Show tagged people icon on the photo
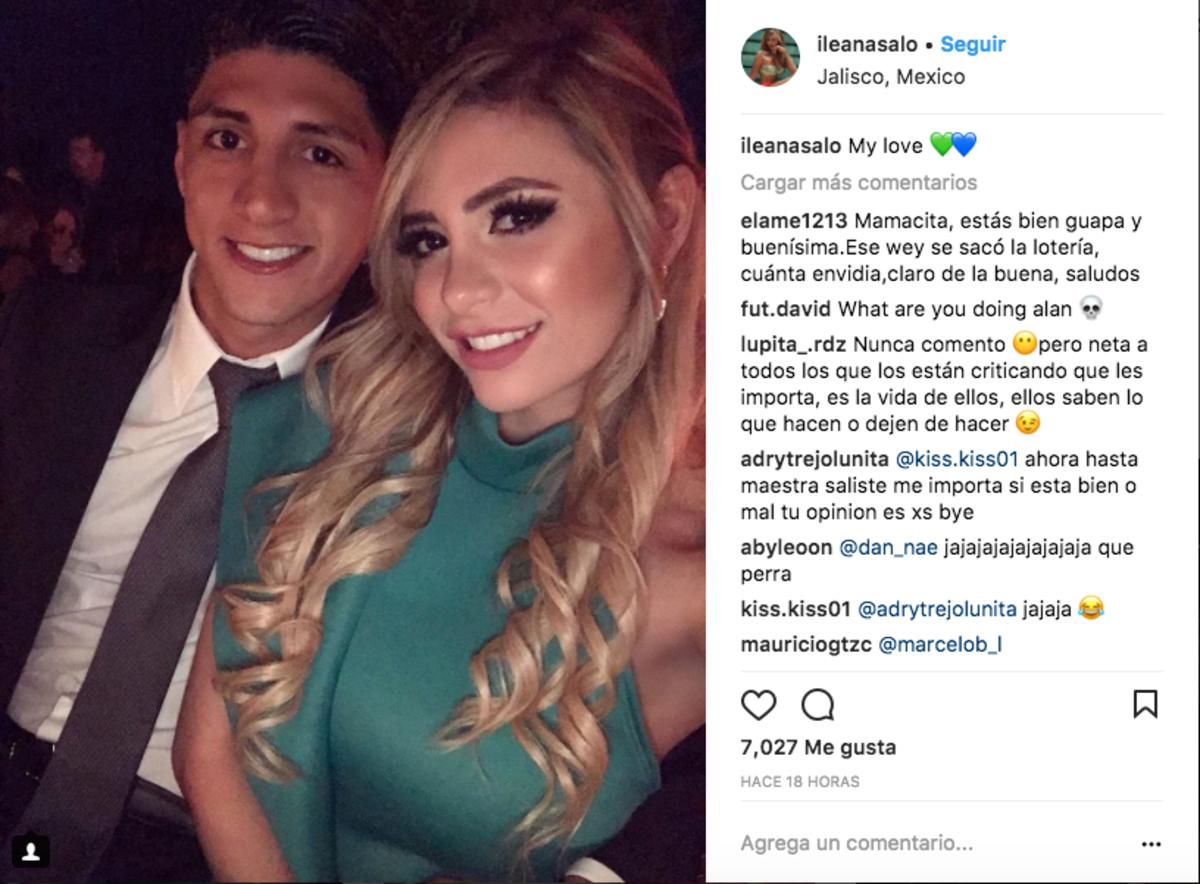This screenshot has height=884, width=1200. pyautogui.click(x=33, y=850)
